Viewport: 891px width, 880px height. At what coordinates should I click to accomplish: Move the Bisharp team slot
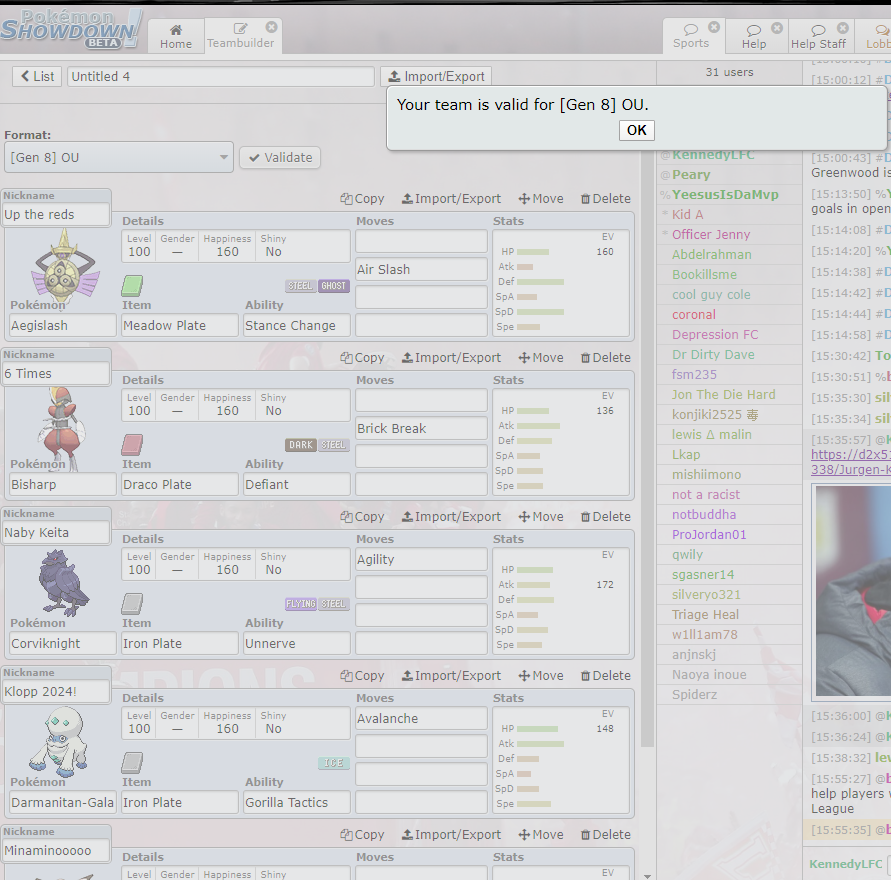541,358
